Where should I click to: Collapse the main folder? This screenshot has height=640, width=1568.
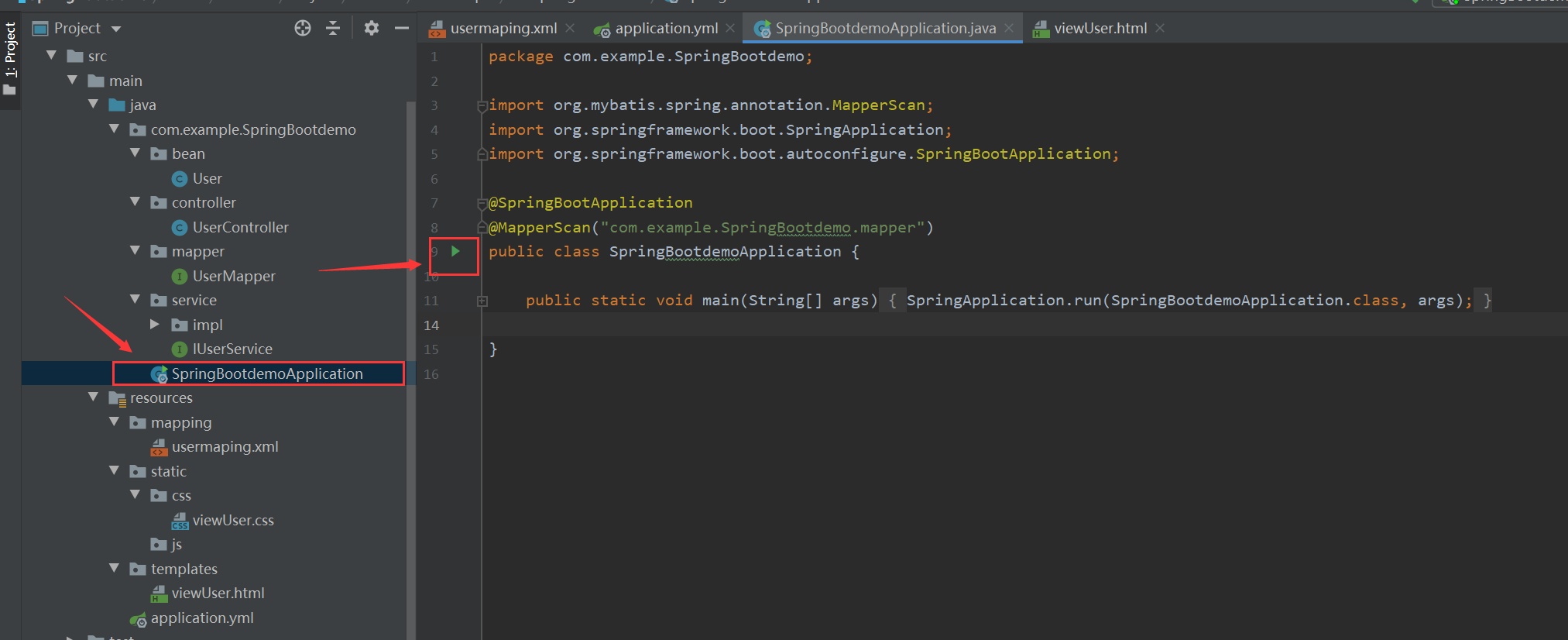pyautogui.click(x=73, y=81)
